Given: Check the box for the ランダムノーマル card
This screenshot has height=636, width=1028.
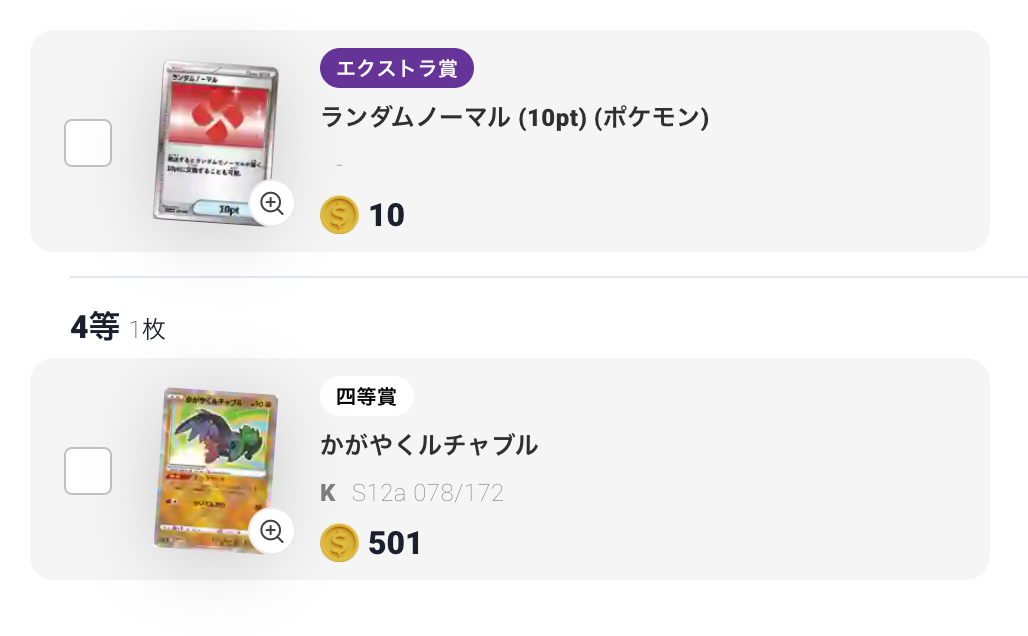Looking at the screenshot, I should click(x=87, y=142).
